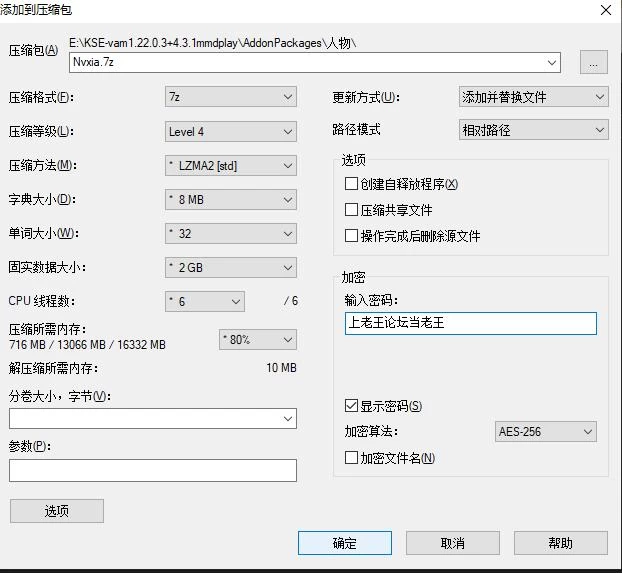622x573 pixels.
Task: Open the 加密算法 dropdown showing AES-256
Action: coord(545,432)
